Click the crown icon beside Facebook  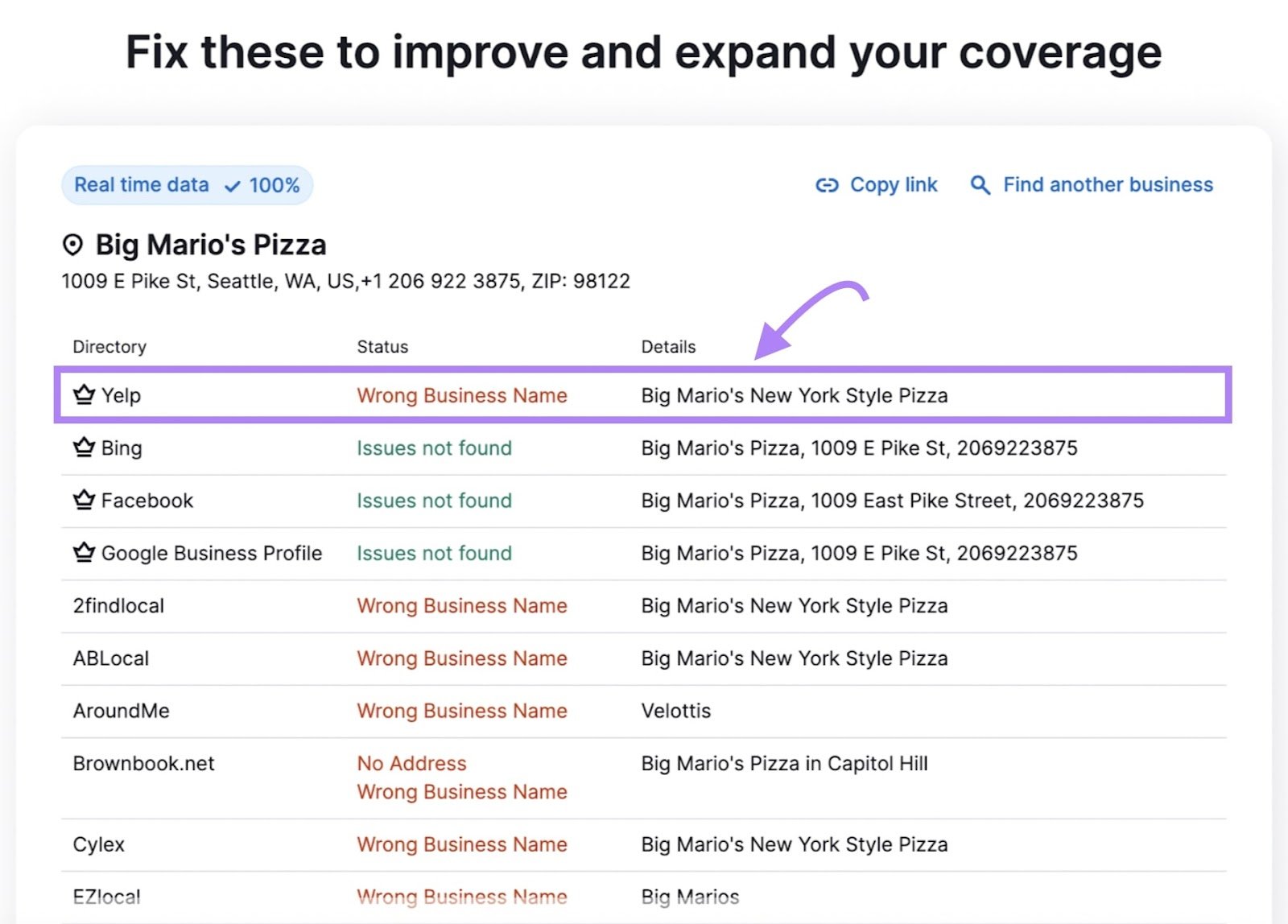84,500
